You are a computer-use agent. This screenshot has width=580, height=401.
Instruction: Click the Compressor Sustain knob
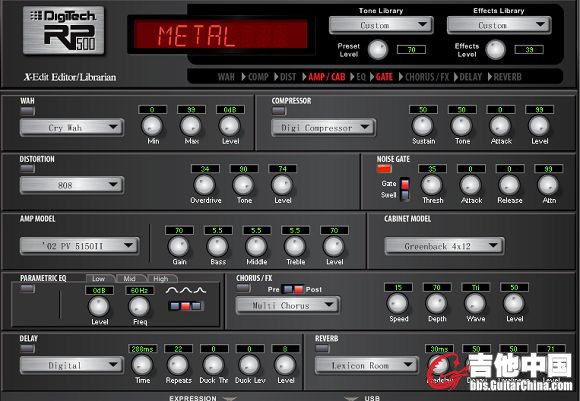tap(423, 126)
